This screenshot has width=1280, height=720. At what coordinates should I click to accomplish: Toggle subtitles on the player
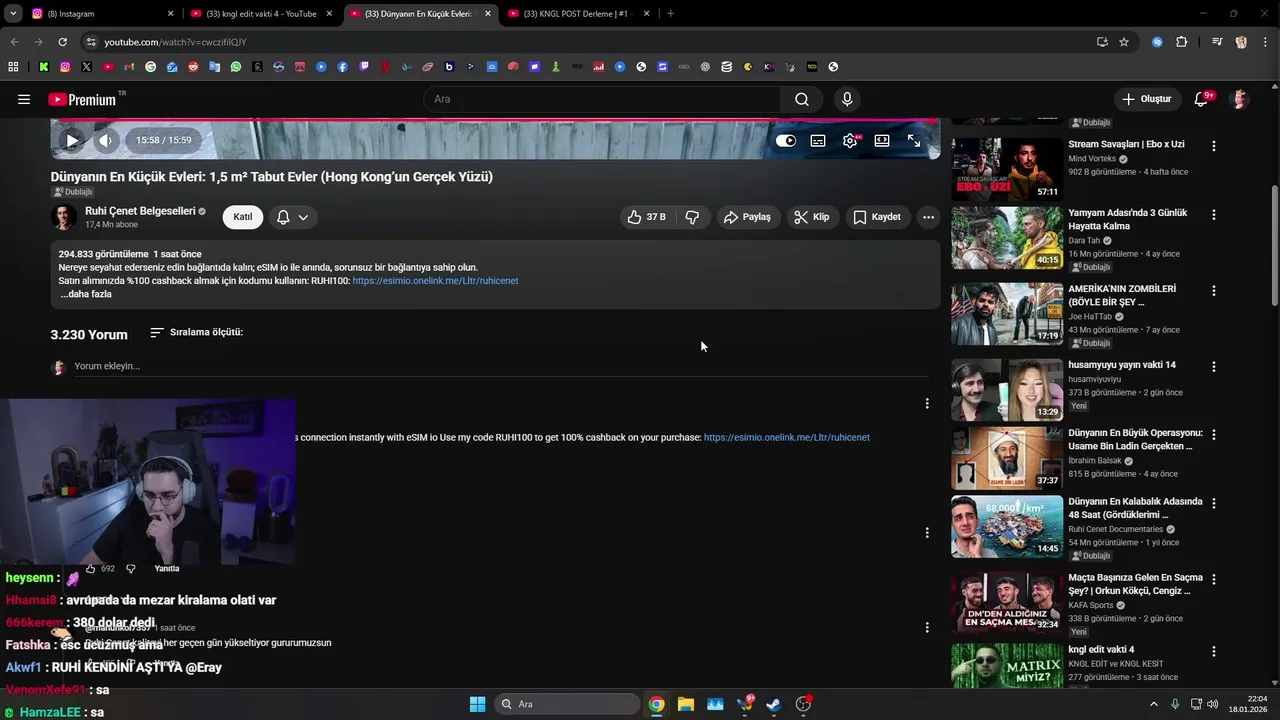[818, 141]
